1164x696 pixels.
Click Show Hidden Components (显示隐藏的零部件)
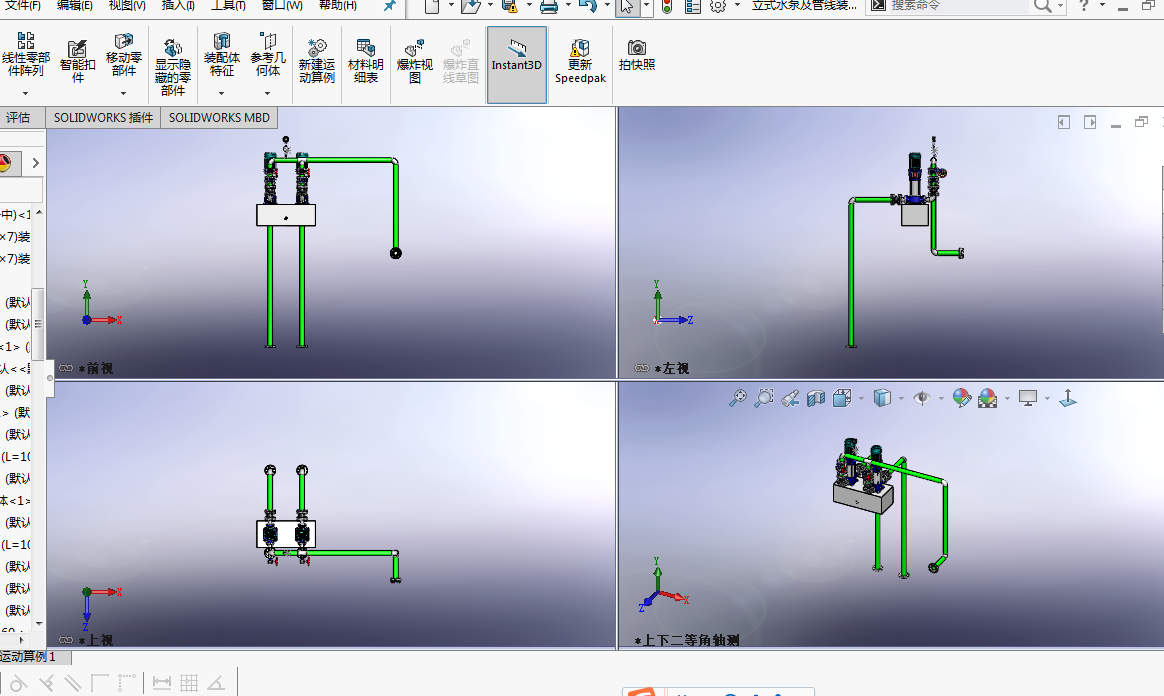tap(172, 67)
